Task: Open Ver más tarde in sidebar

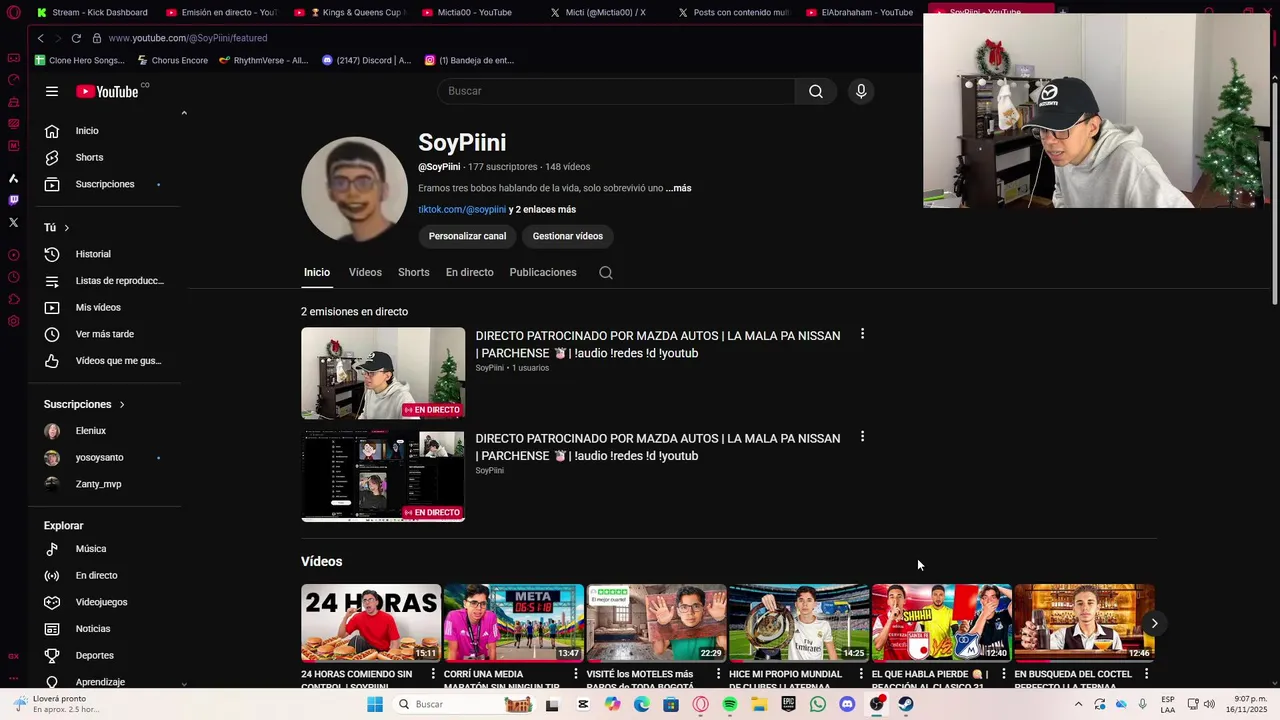Action: click(104, 334)
